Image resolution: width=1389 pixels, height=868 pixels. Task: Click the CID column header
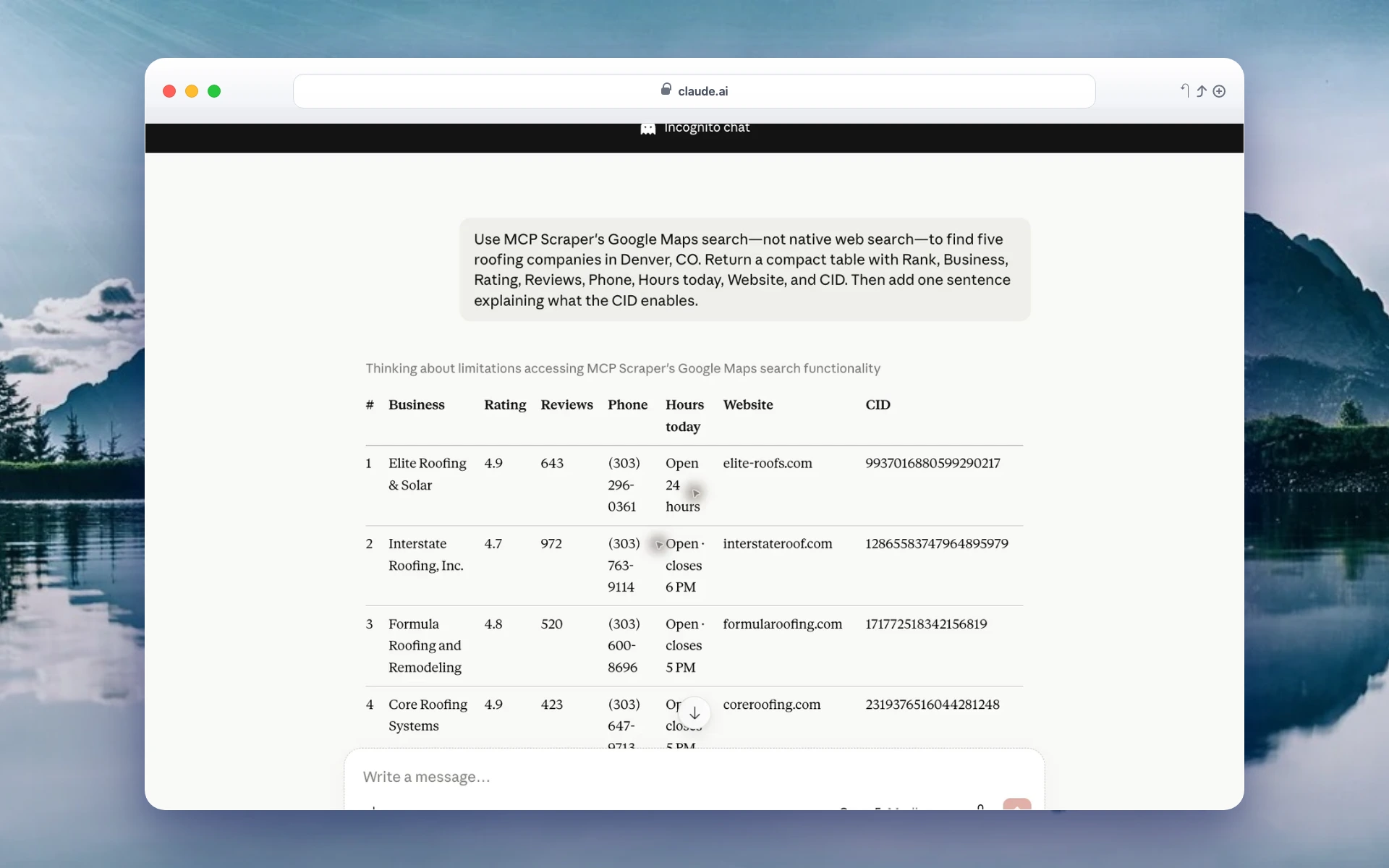pyautogui.click(x=878, y=404)
